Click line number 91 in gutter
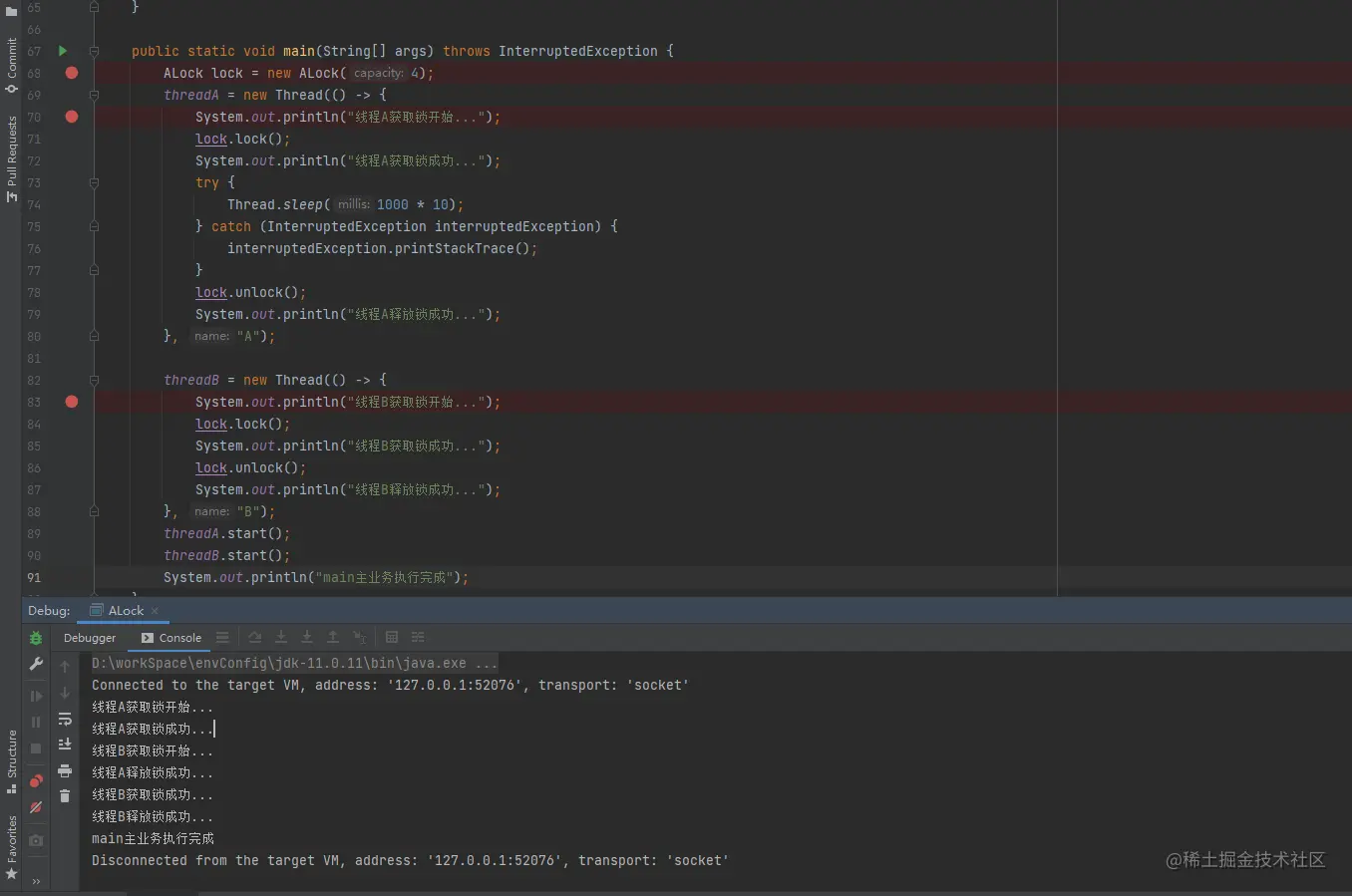The image size is (1352, 896). pyautogui.click(x=34, y=577)
